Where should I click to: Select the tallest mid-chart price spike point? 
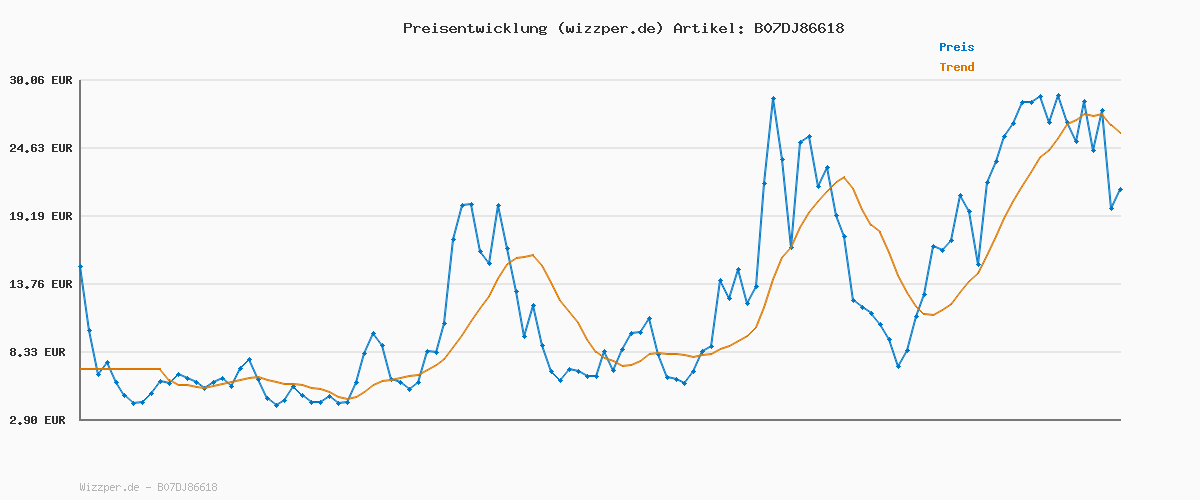[x=773, y=99]
